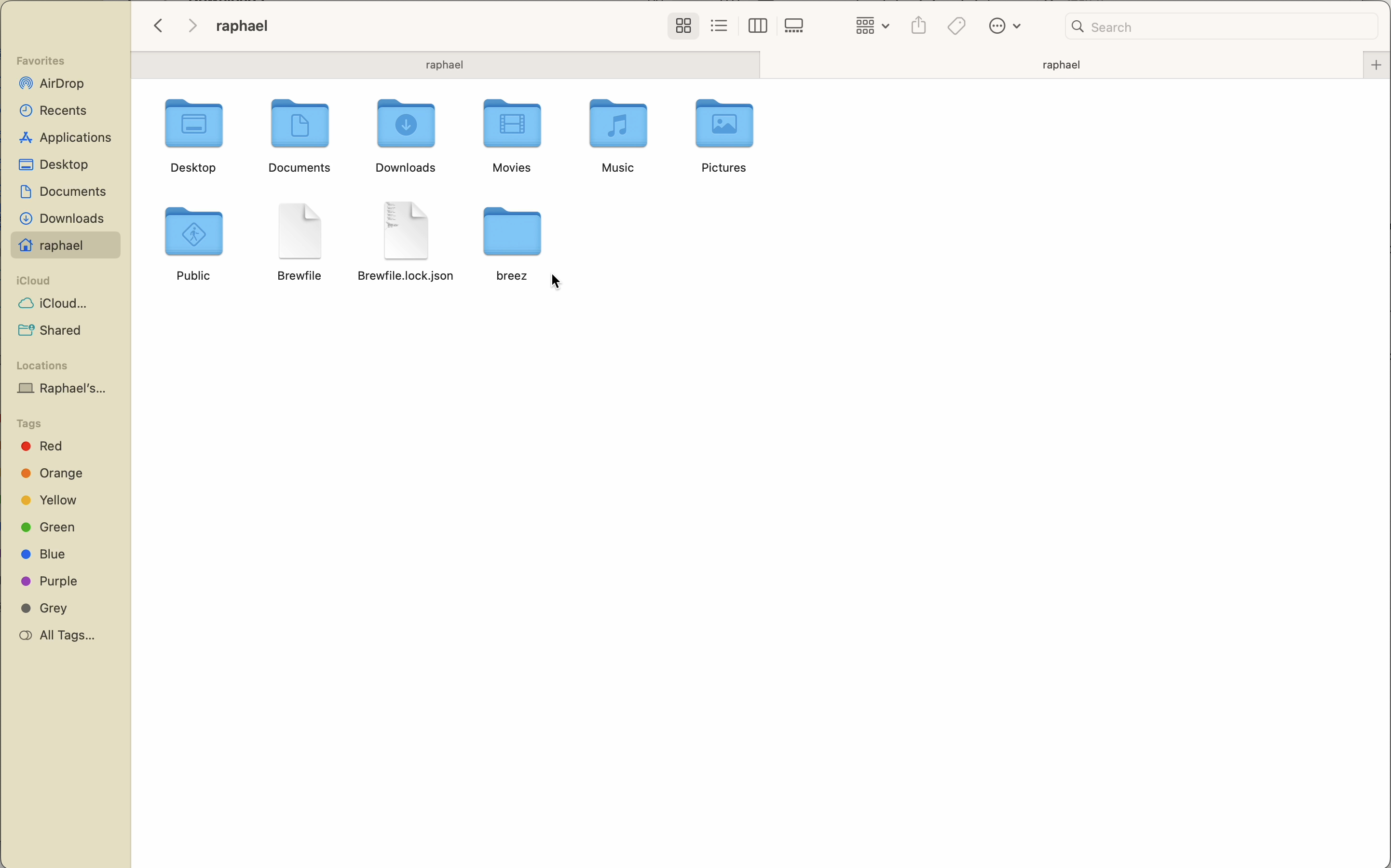Switch to icon view
The width and height of the screenshot is (1391, 868).
click(683, 26)
